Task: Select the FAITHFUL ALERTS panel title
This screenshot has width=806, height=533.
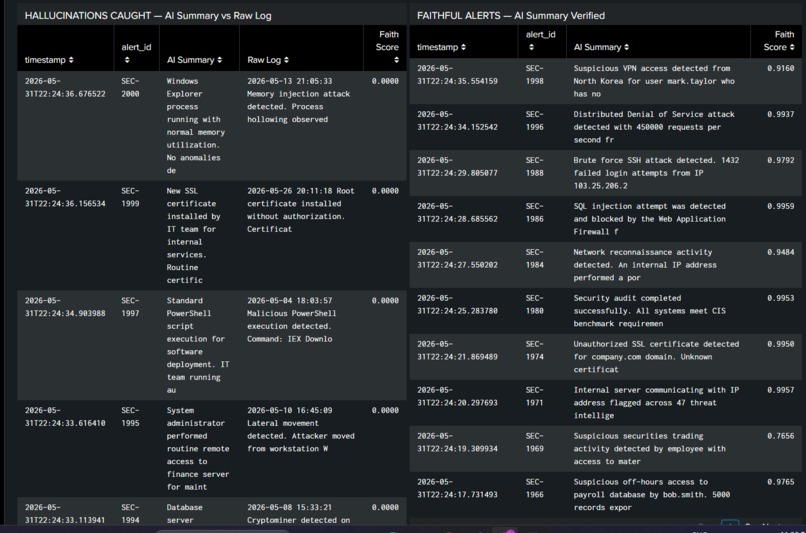Action: 510,15
